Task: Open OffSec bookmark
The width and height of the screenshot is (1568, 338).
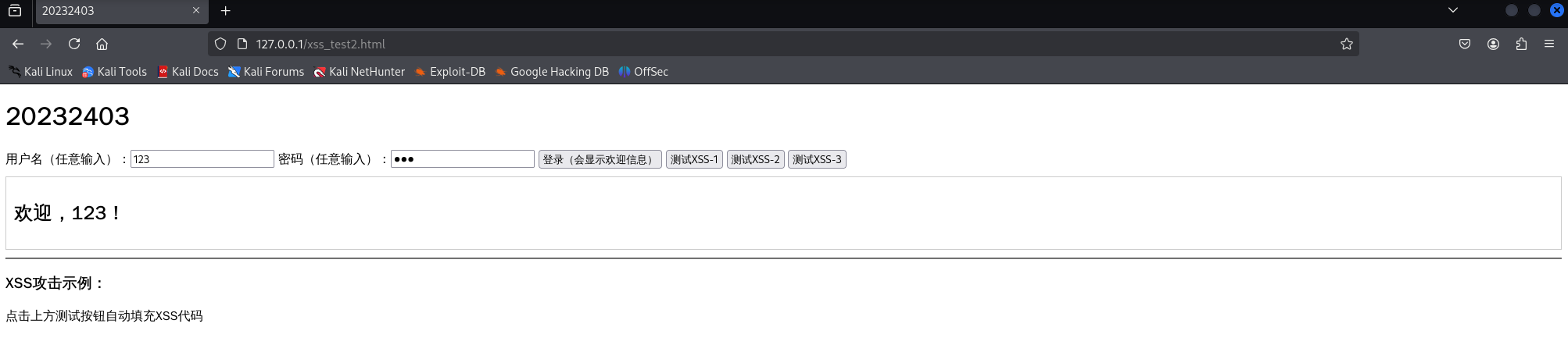Action: click(x=643, y=71)
